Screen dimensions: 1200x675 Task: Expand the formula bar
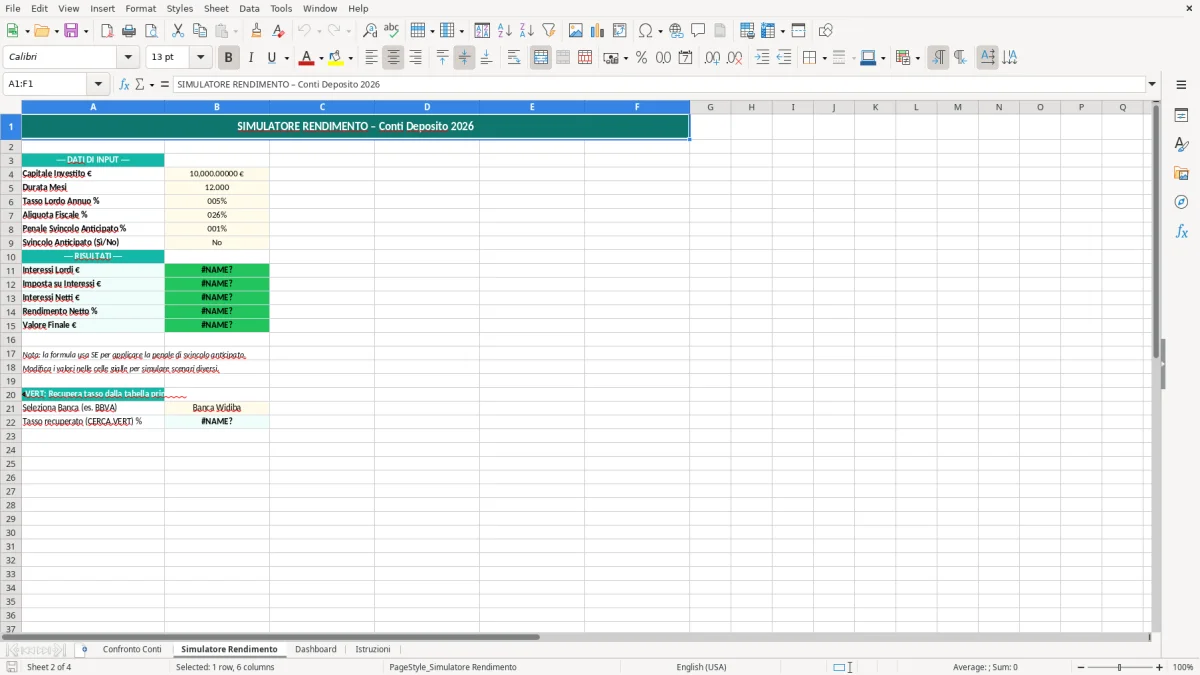1152,84
